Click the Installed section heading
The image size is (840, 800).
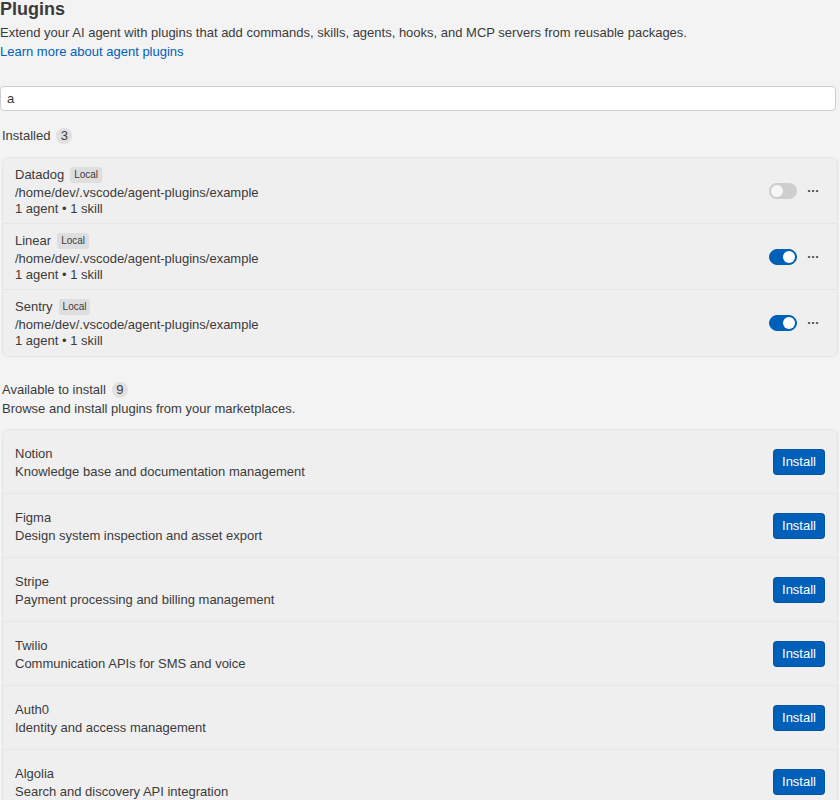(26, 136)
